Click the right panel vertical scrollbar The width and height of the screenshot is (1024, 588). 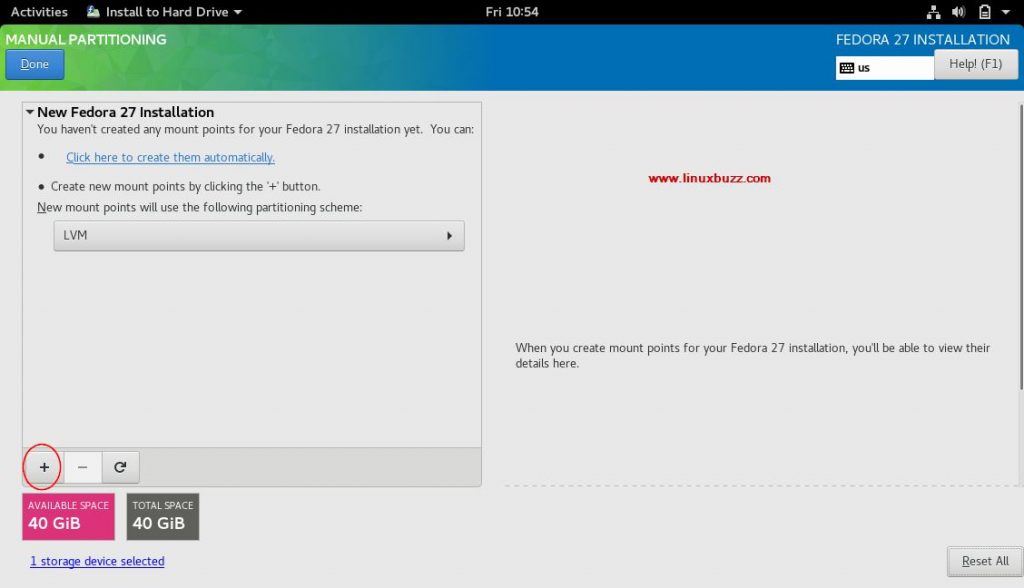coord(1021,247)
